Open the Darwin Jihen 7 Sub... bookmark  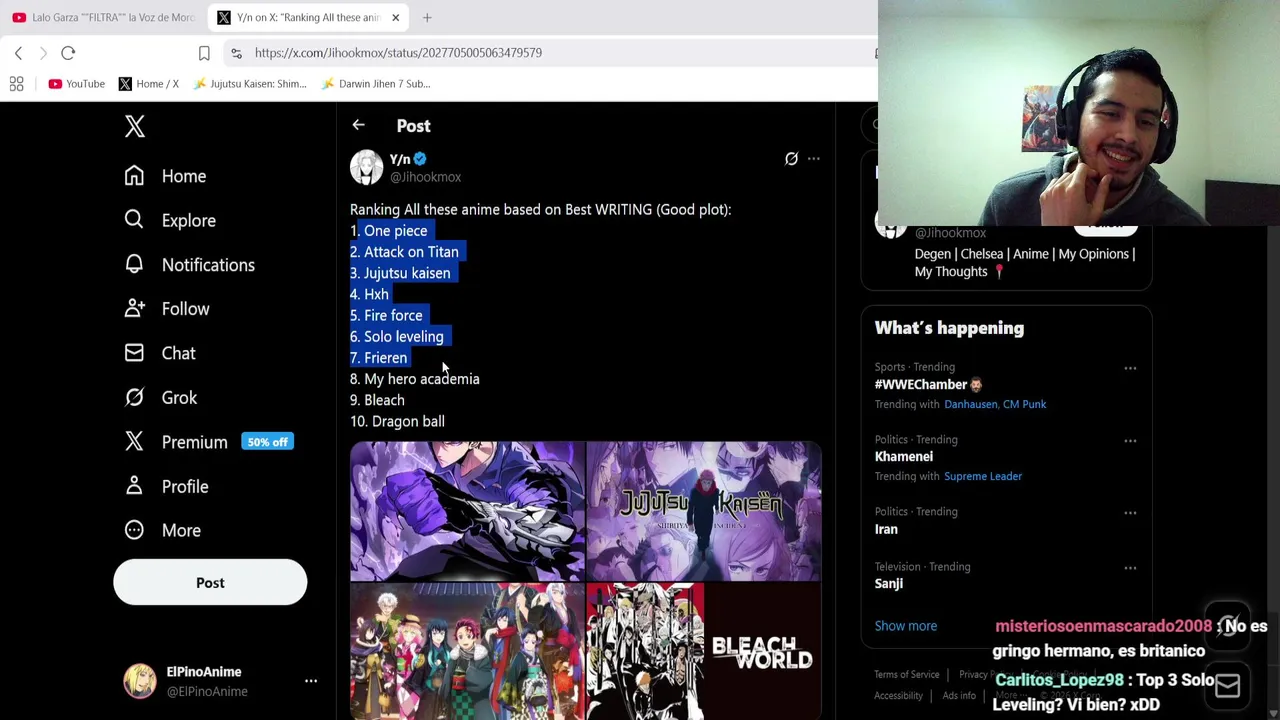click(x=376, y=84)
